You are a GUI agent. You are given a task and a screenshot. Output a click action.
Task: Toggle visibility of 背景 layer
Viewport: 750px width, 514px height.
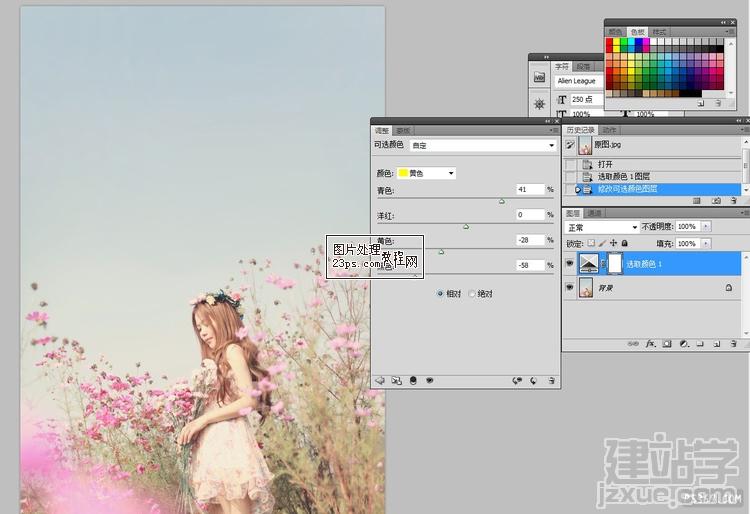(569, 287)
